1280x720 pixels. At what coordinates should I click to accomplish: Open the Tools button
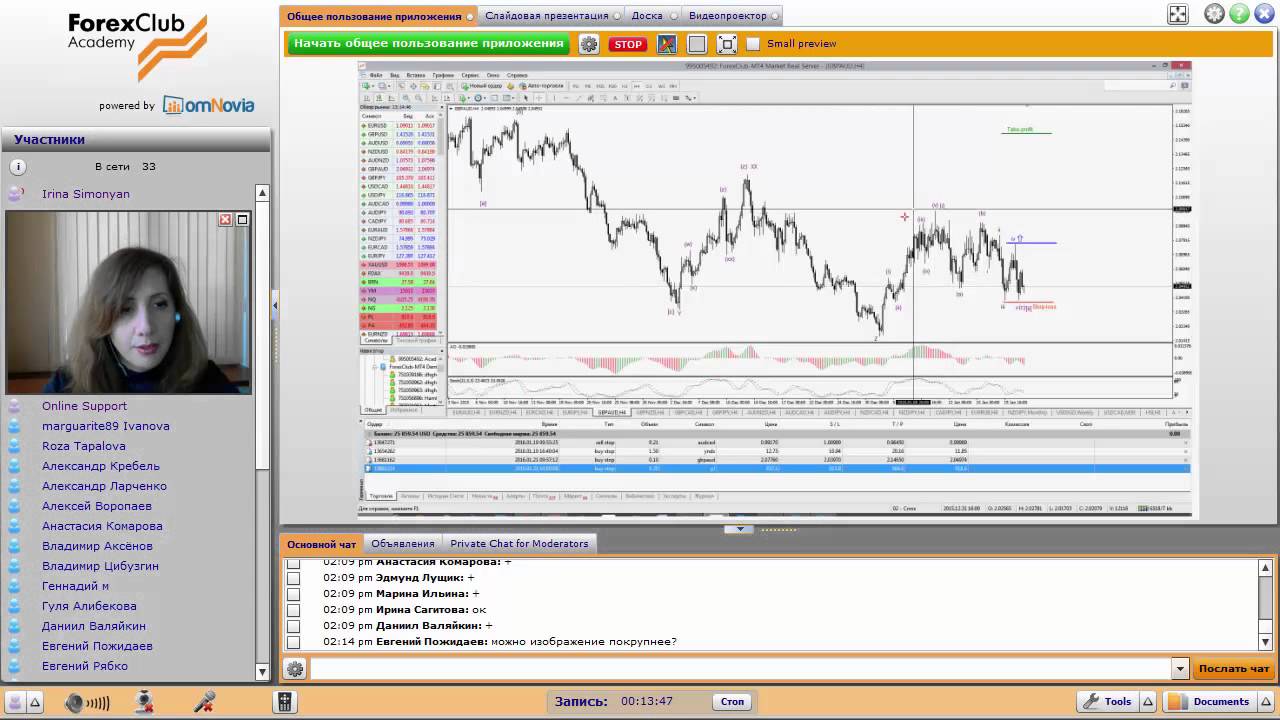click(1108, 702)
